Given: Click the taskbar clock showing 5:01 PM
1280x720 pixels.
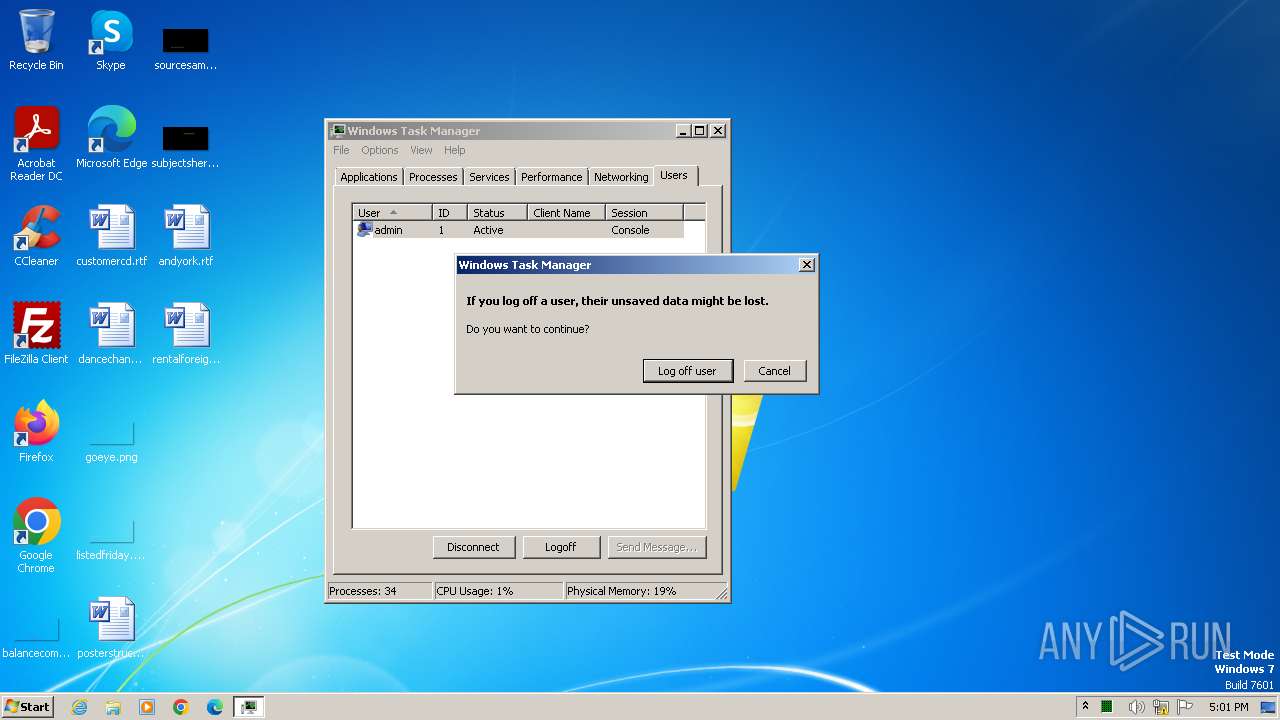Looking at the screenshot, I should pyautogui.click(x=1228, y=707).
